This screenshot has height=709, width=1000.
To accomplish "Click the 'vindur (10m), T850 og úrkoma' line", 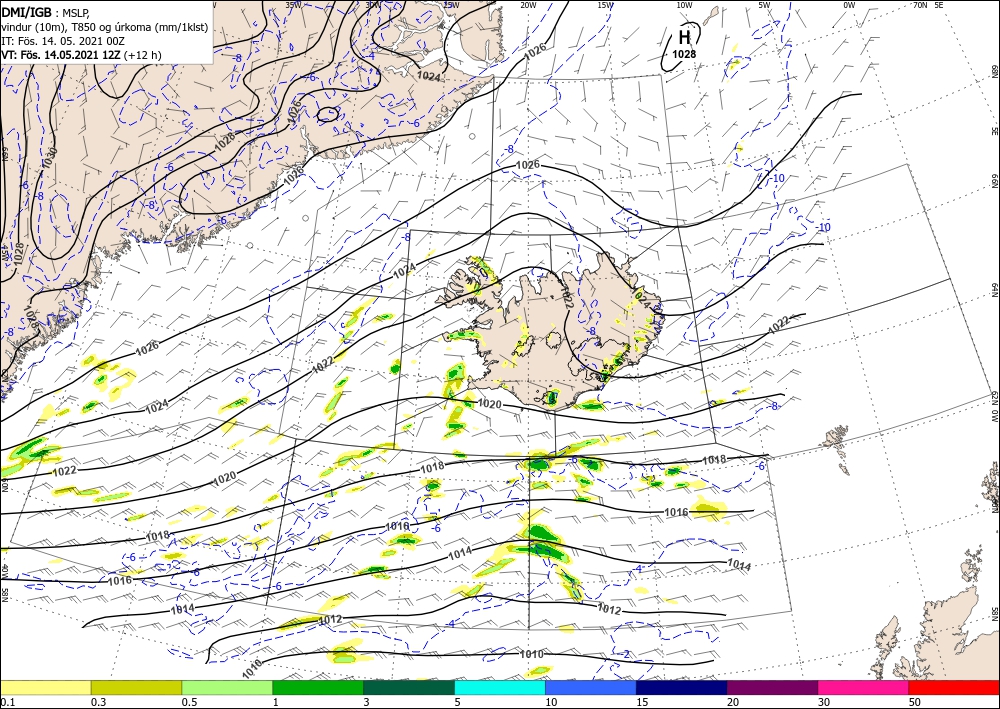I will (105, 27).
